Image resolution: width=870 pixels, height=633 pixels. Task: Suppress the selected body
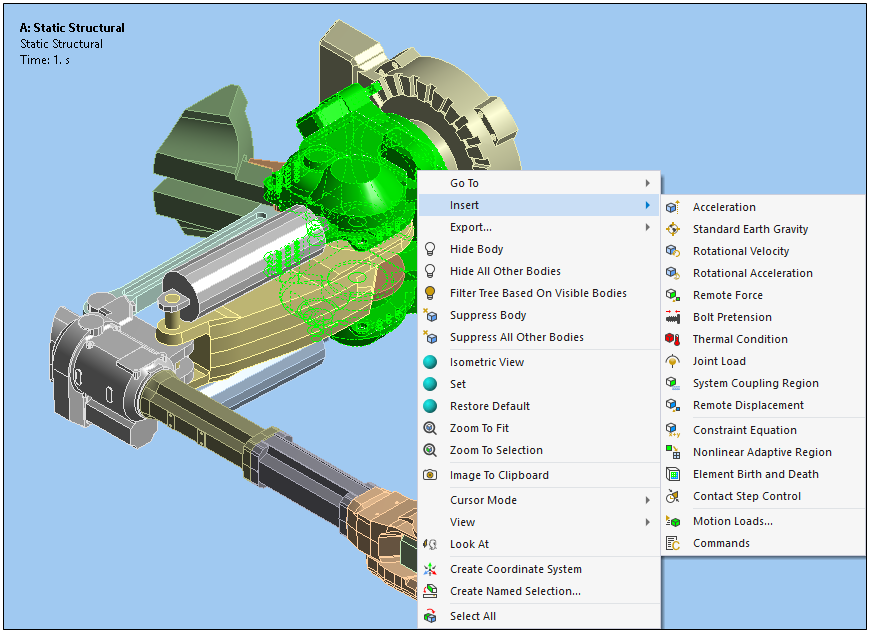click(488, 315)
